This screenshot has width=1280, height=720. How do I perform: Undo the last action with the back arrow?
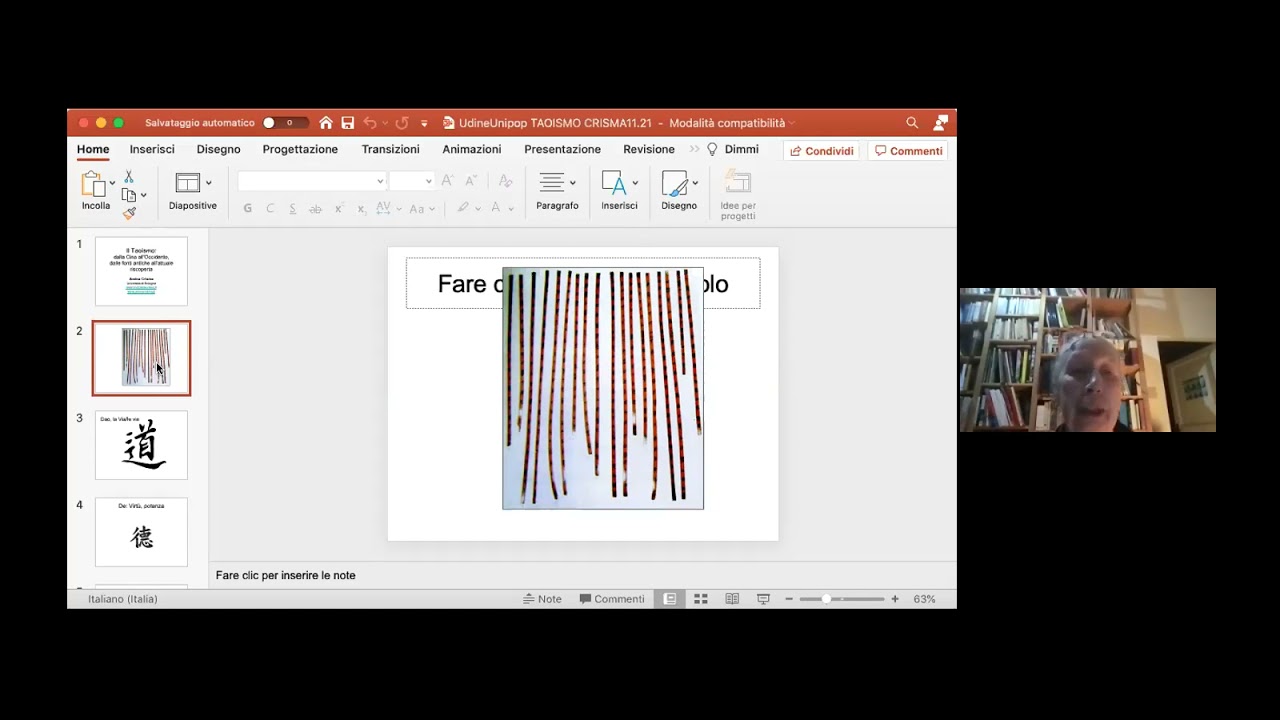(x=370, y=123)
